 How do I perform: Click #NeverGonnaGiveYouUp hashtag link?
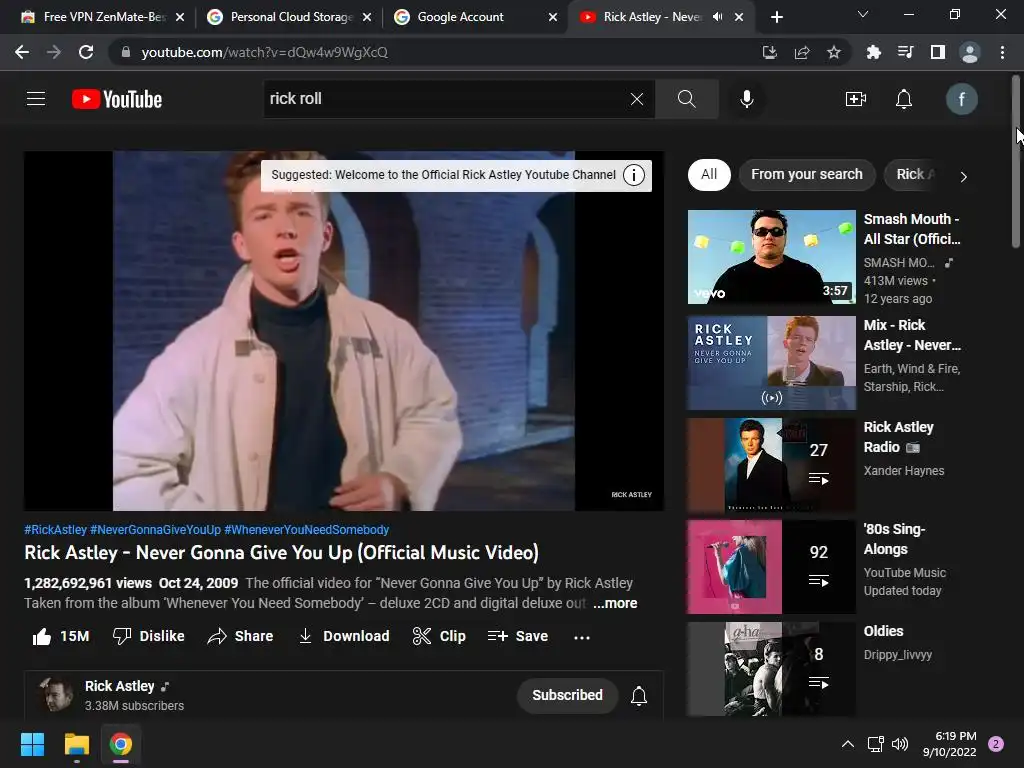(155, 530)
